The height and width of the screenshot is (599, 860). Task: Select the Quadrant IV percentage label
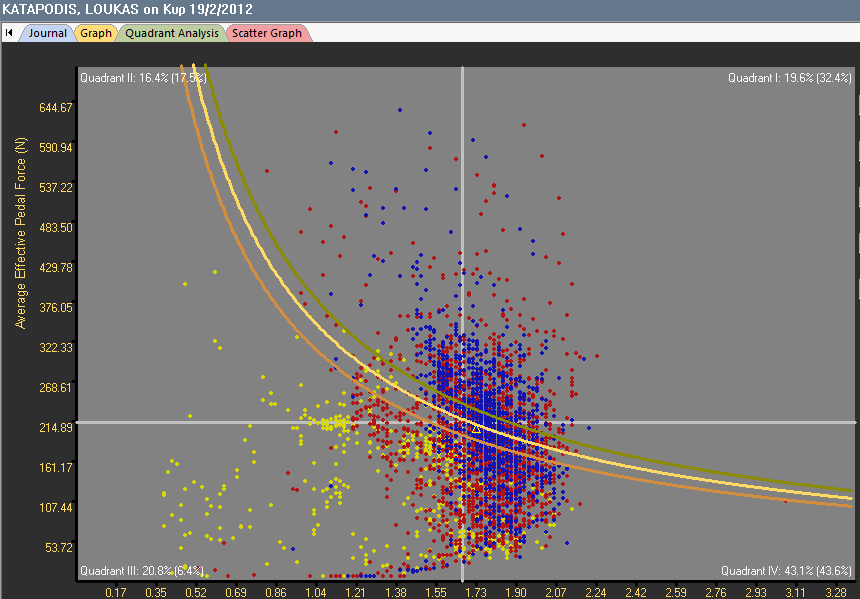point(786,571)
